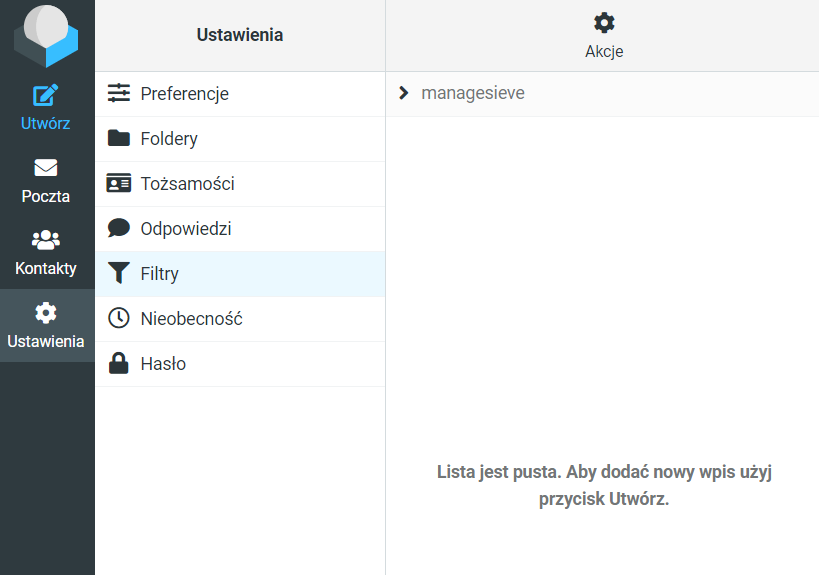Click the Ustawienia panel header title
Screen dimensions: 819x575
pyautogui.click(x=240, y=35)
